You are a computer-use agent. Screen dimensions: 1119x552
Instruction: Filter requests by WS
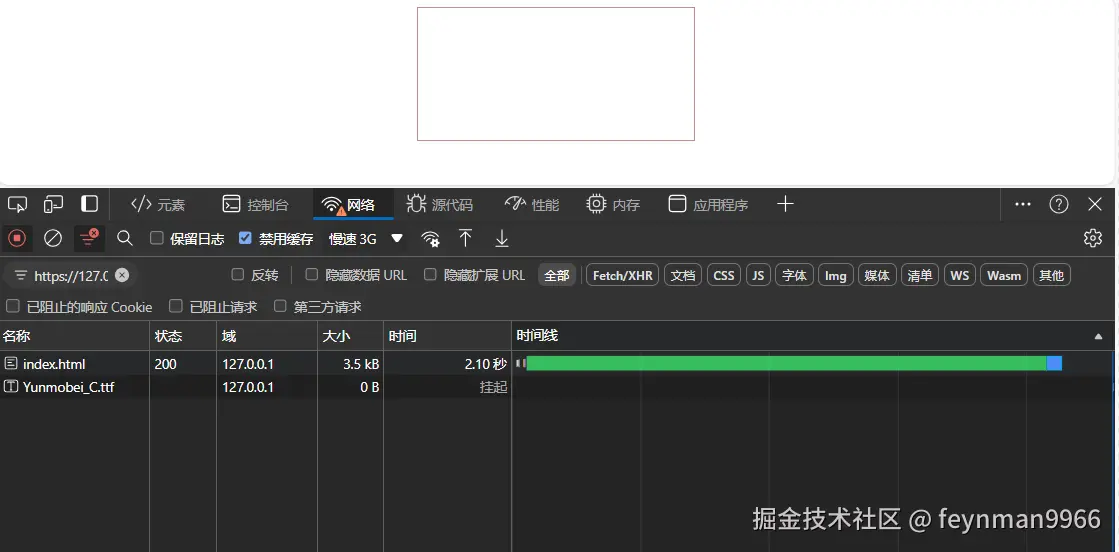pyautogui.click(x=960, y=275)
